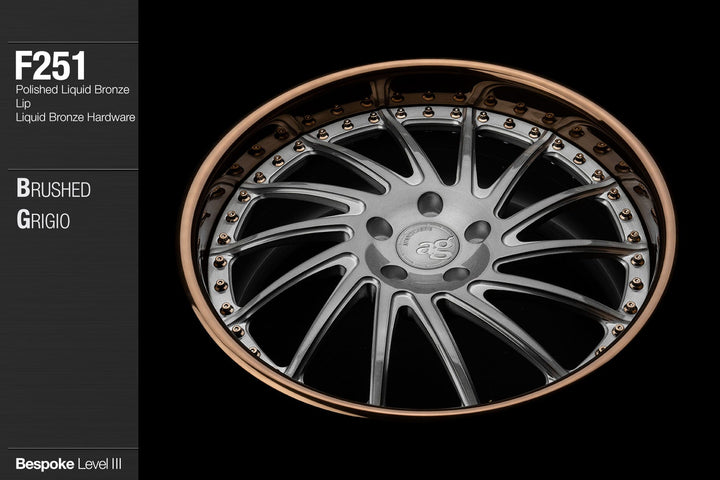Click the word 'Lip' in the sidebar
Screen dimensions: 720x480
22,103
